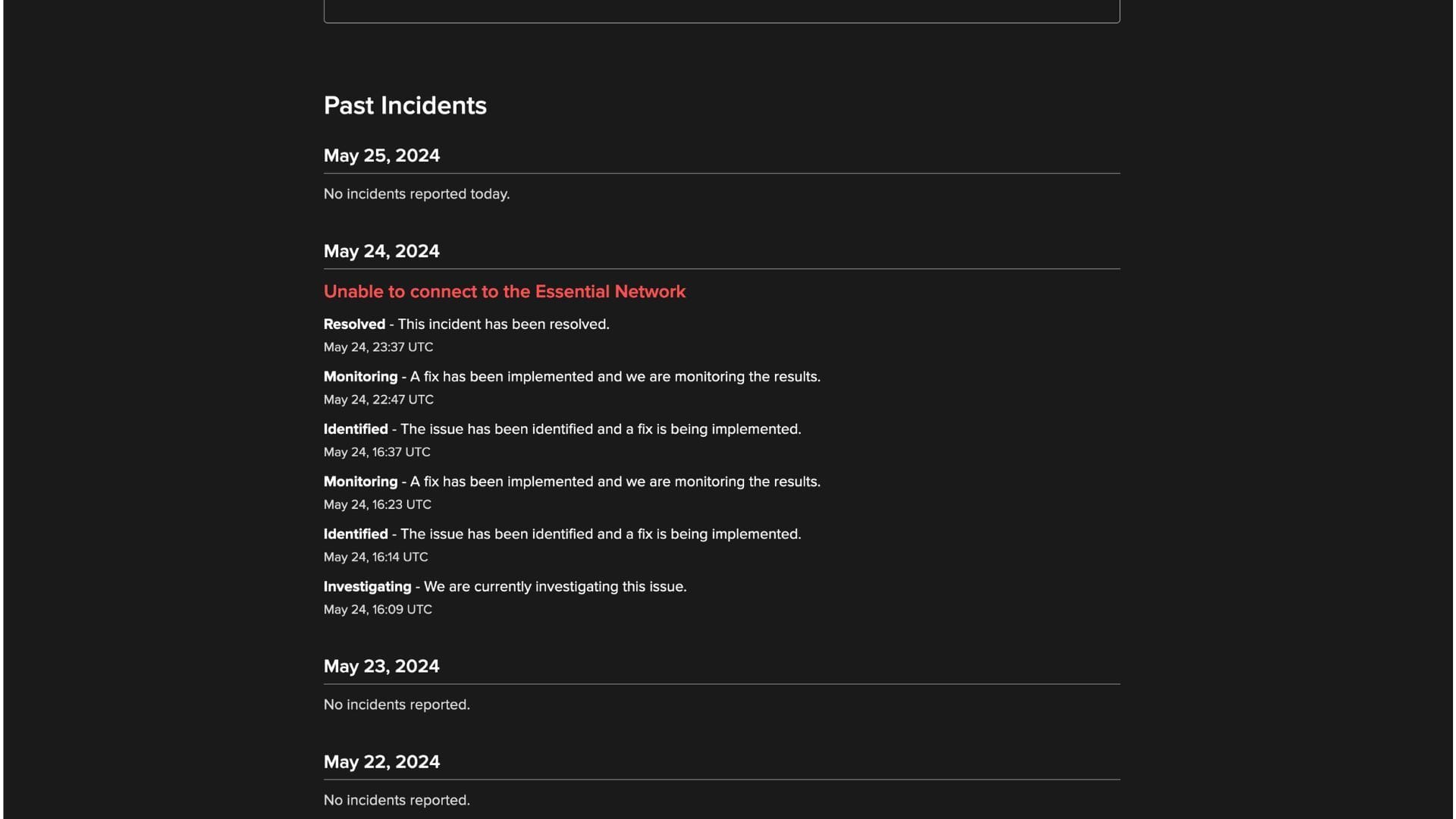
Task: Click the 22:47 UTC monitoring timestamp
Action: coord(378,400)
